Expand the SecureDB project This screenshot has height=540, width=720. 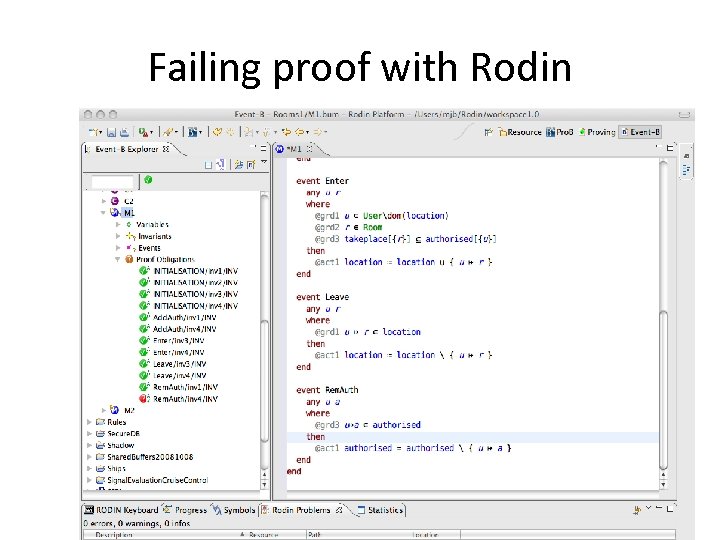pyautogui.click(x=89, y=433)
